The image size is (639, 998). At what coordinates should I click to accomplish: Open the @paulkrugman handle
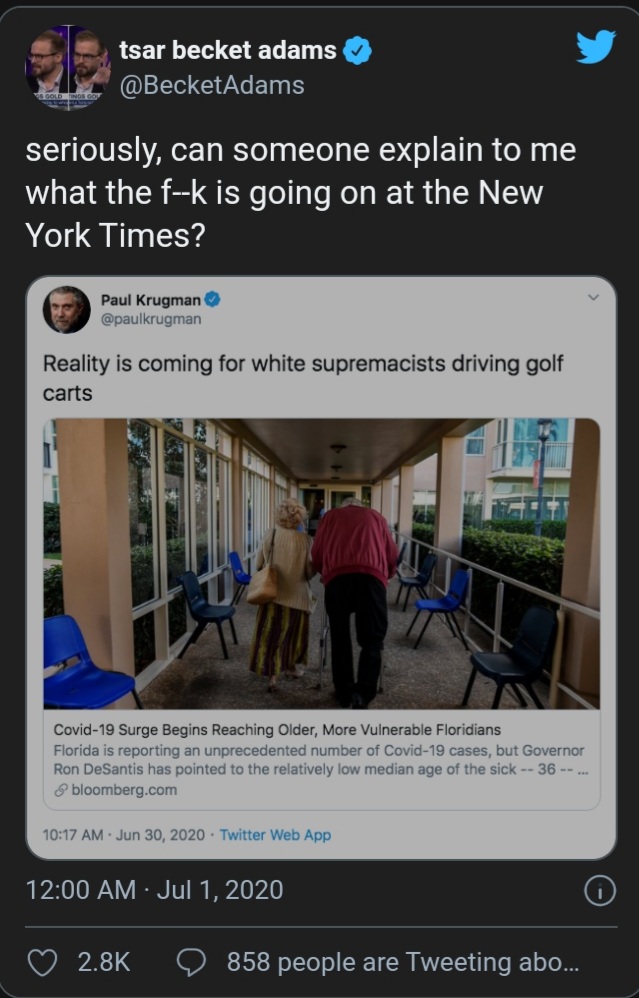(x=151, y=319)
